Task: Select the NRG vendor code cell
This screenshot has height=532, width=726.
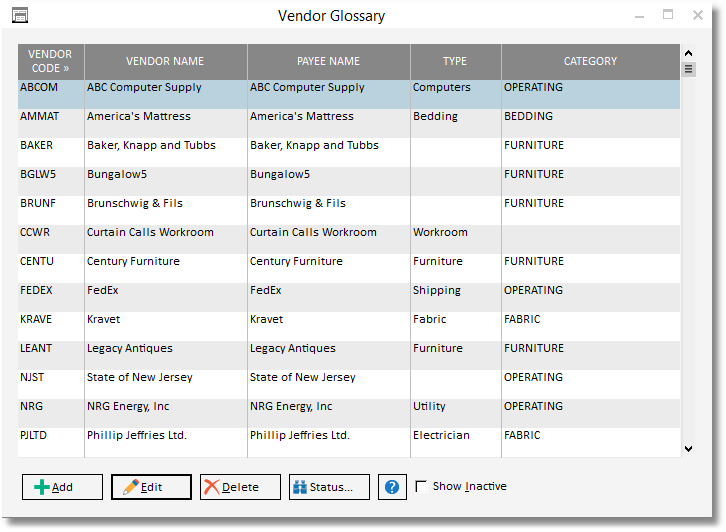Action: coord(51,413)
